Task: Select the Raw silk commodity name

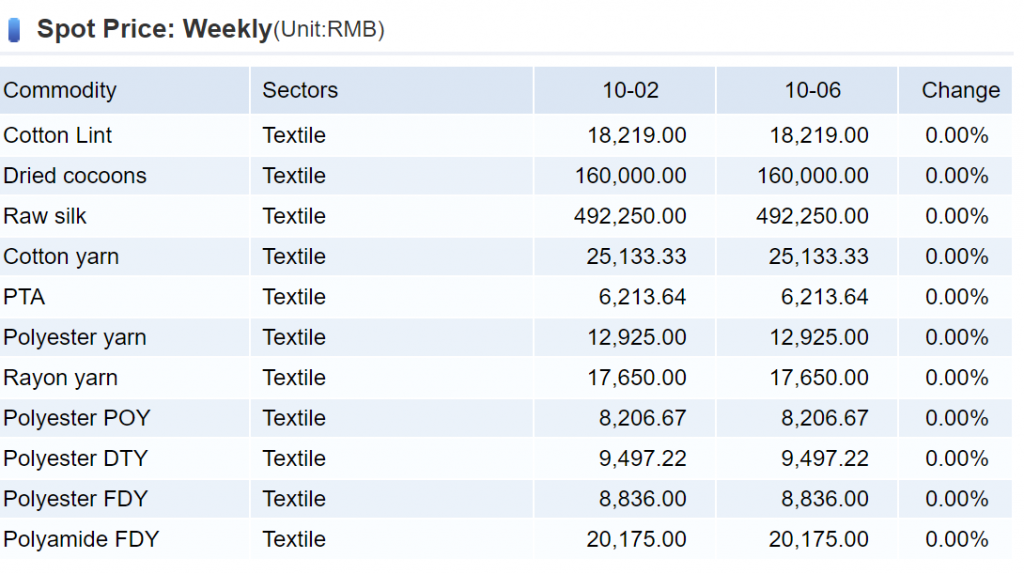Action: (x=45, y=216)
